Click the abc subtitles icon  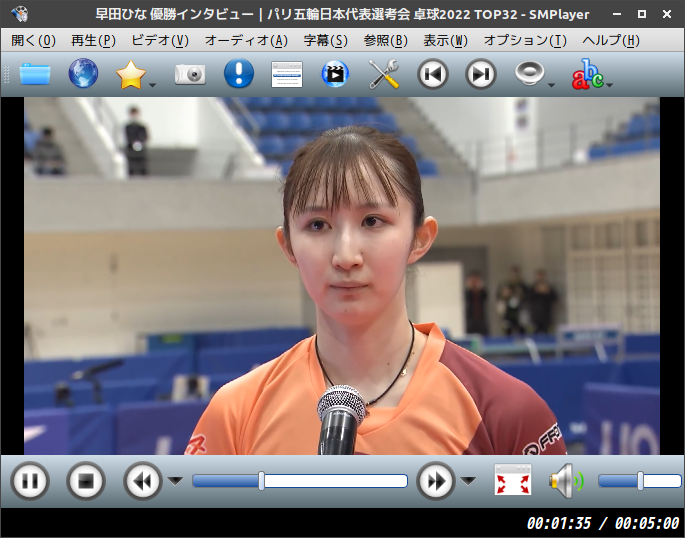click(588, 74)
